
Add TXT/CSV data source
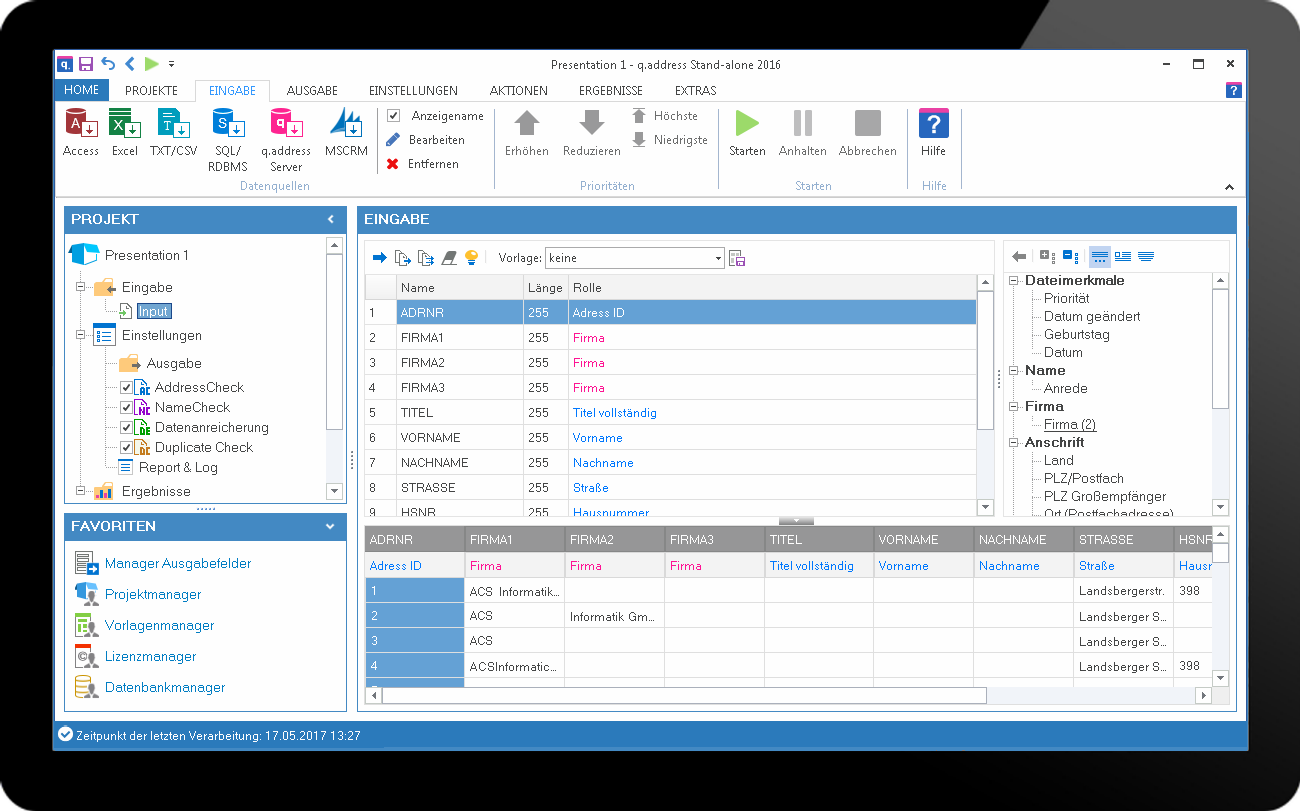174,133
